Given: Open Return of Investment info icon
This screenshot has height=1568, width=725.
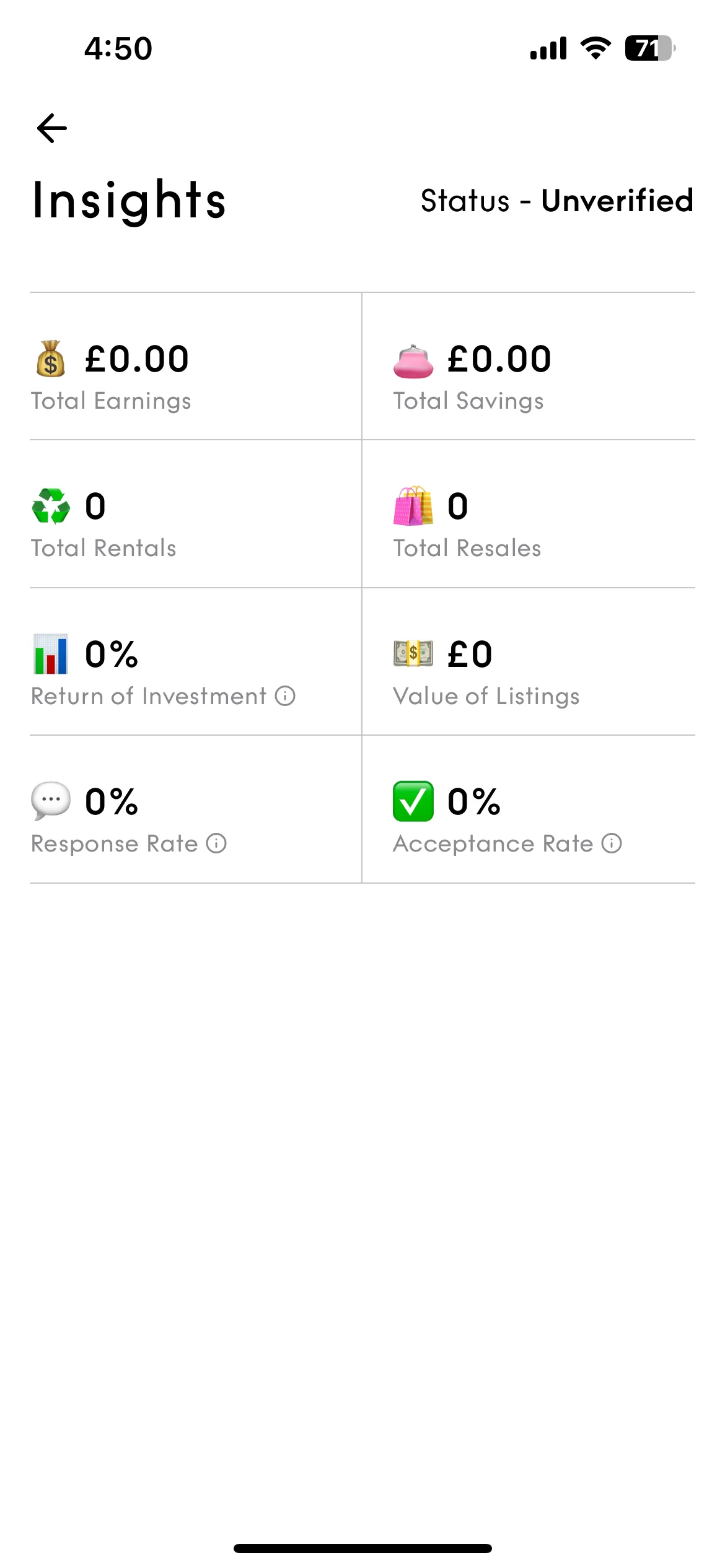Looking at the screenshot, I should 285,696.
